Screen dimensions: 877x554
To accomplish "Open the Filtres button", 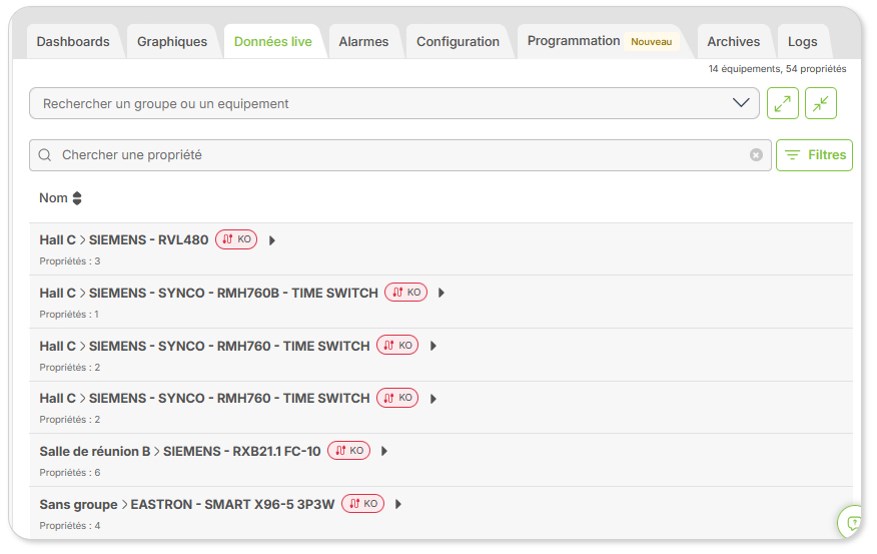I will pyautogui.click(x=814, y=155).
